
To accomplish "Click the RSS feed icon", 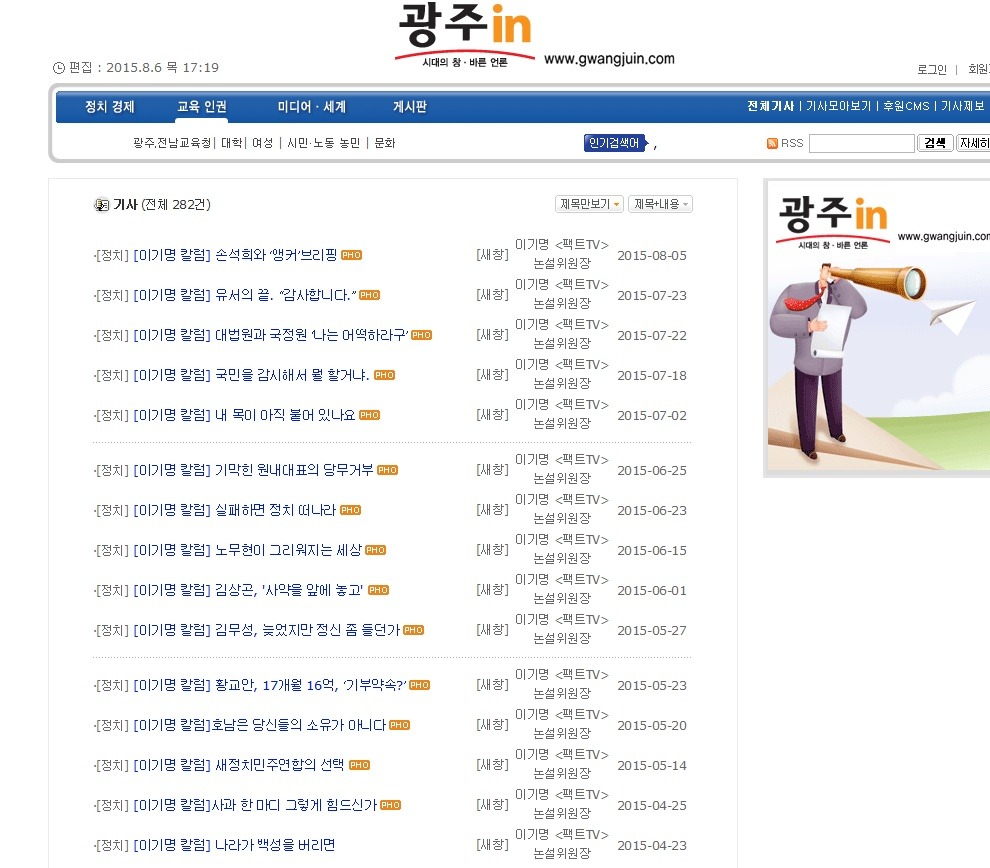I will 772,144.
